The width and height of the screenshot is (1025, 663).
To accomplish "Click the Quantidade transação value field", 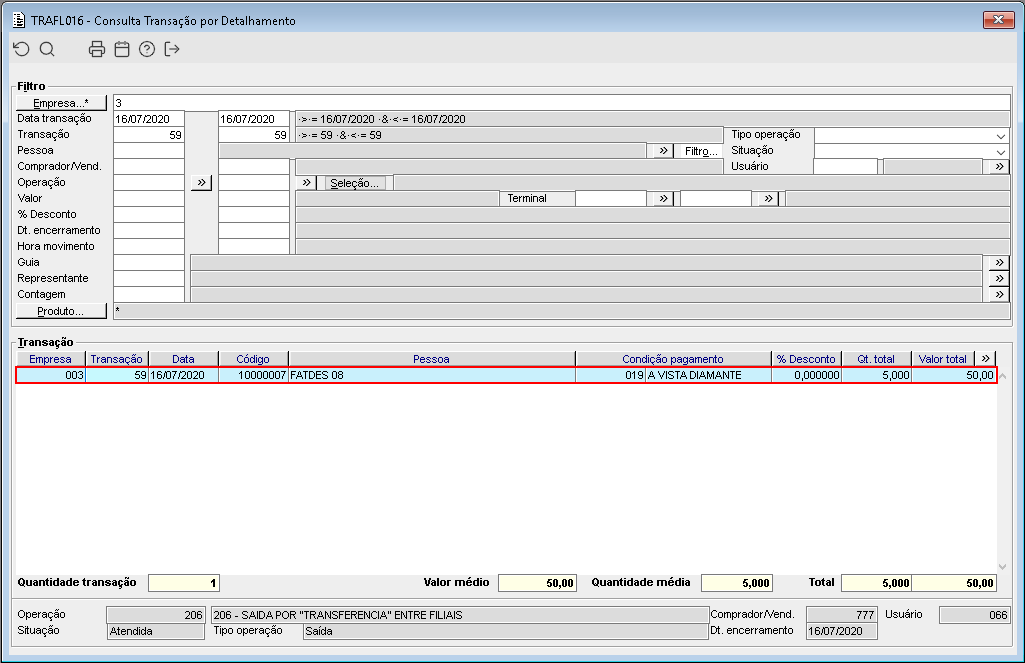I will point(184,583).
